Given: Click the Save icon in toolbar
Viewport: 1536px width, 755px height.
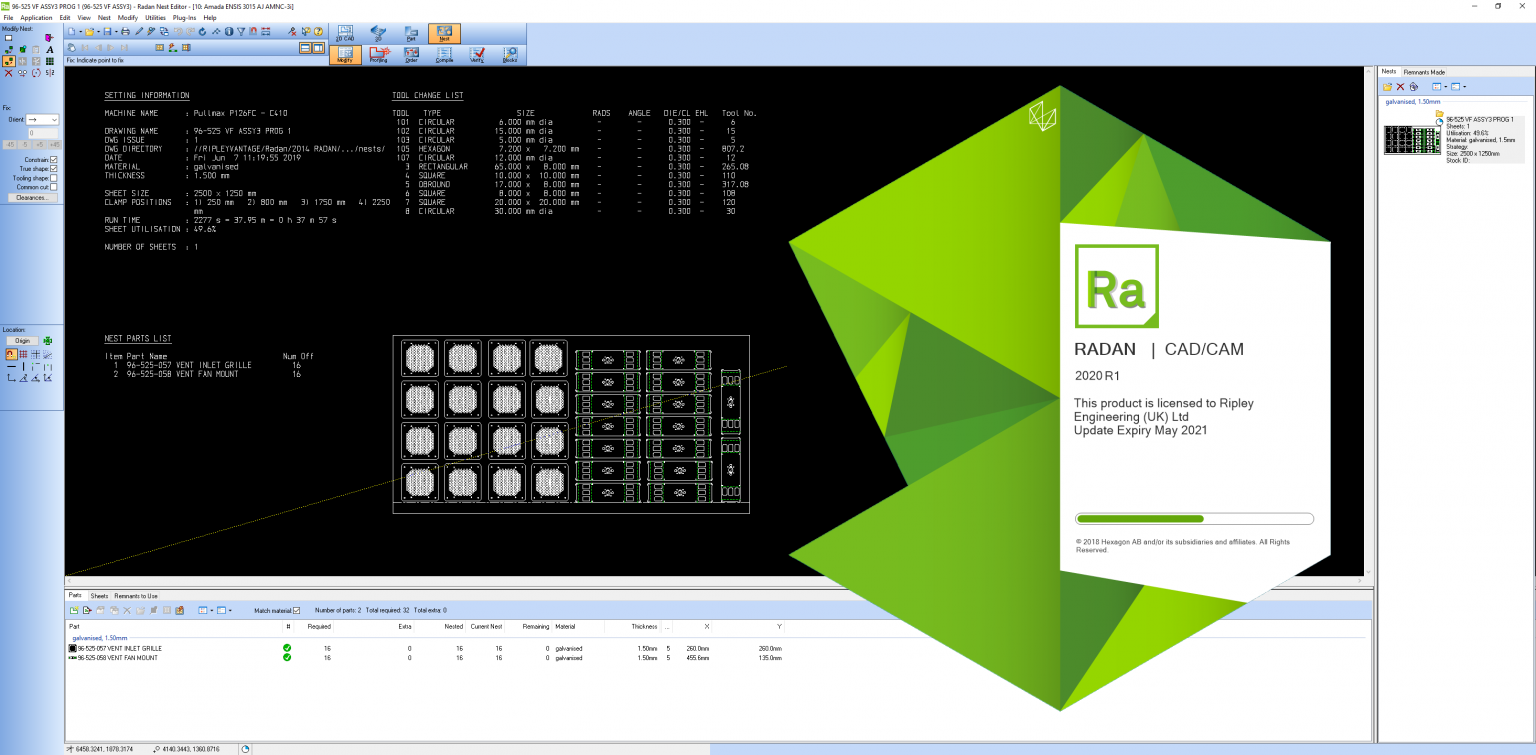Looking at the screenshot, I should pyautogui.click(x=107, y=32).
